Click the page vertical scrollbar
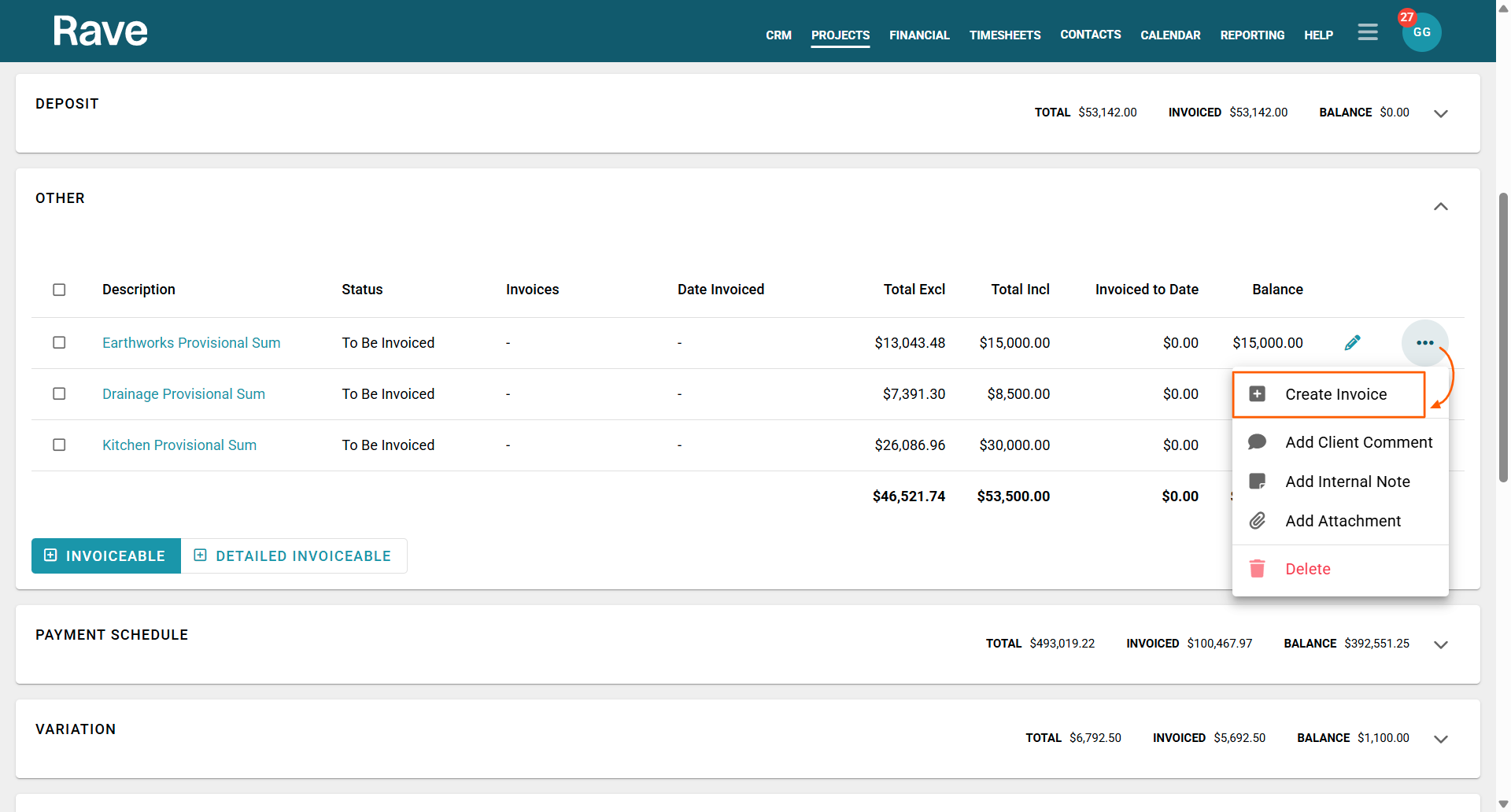 point(1503,338)
